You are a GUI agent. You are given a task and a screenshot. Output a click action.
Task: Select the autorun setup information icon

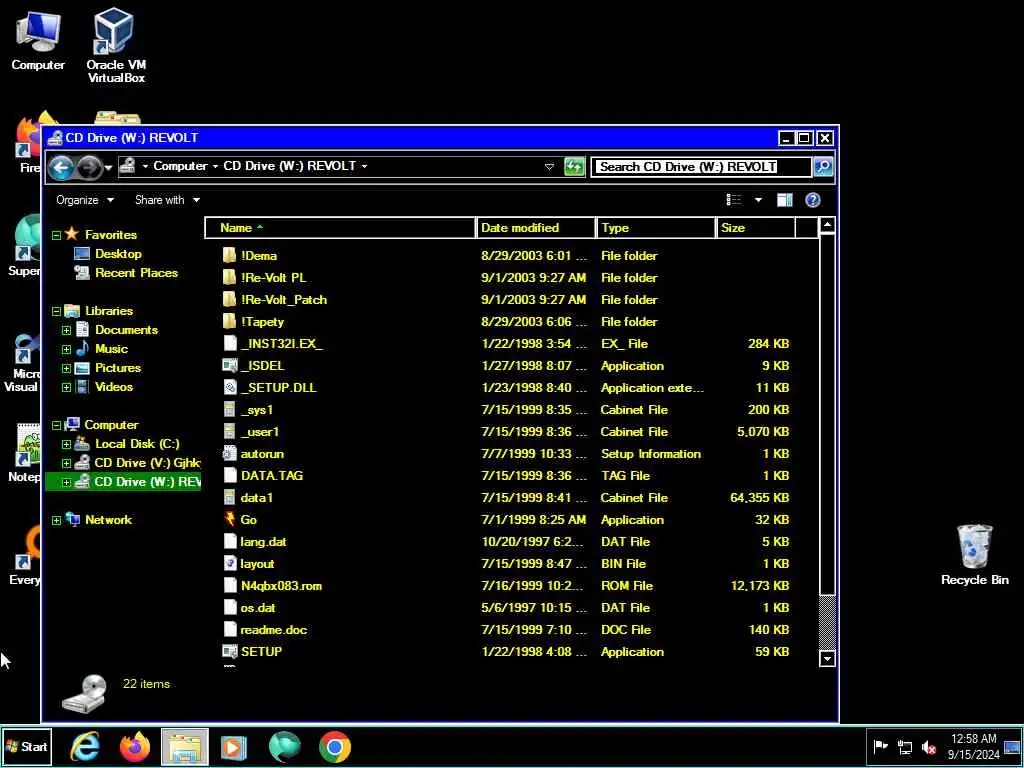229,453
